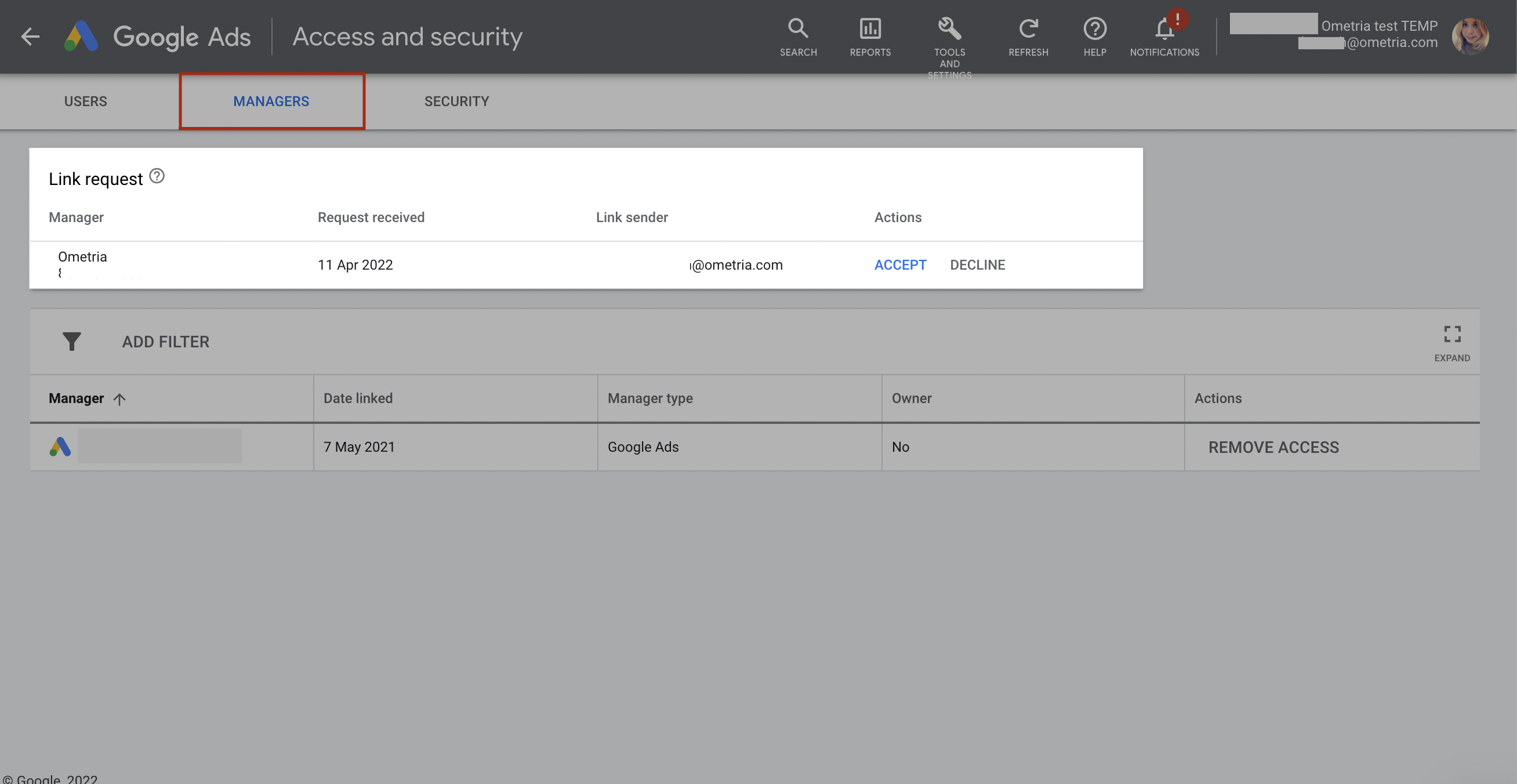Sort by Manager column header
The image size is (1517, 784).
pos(76,398)
